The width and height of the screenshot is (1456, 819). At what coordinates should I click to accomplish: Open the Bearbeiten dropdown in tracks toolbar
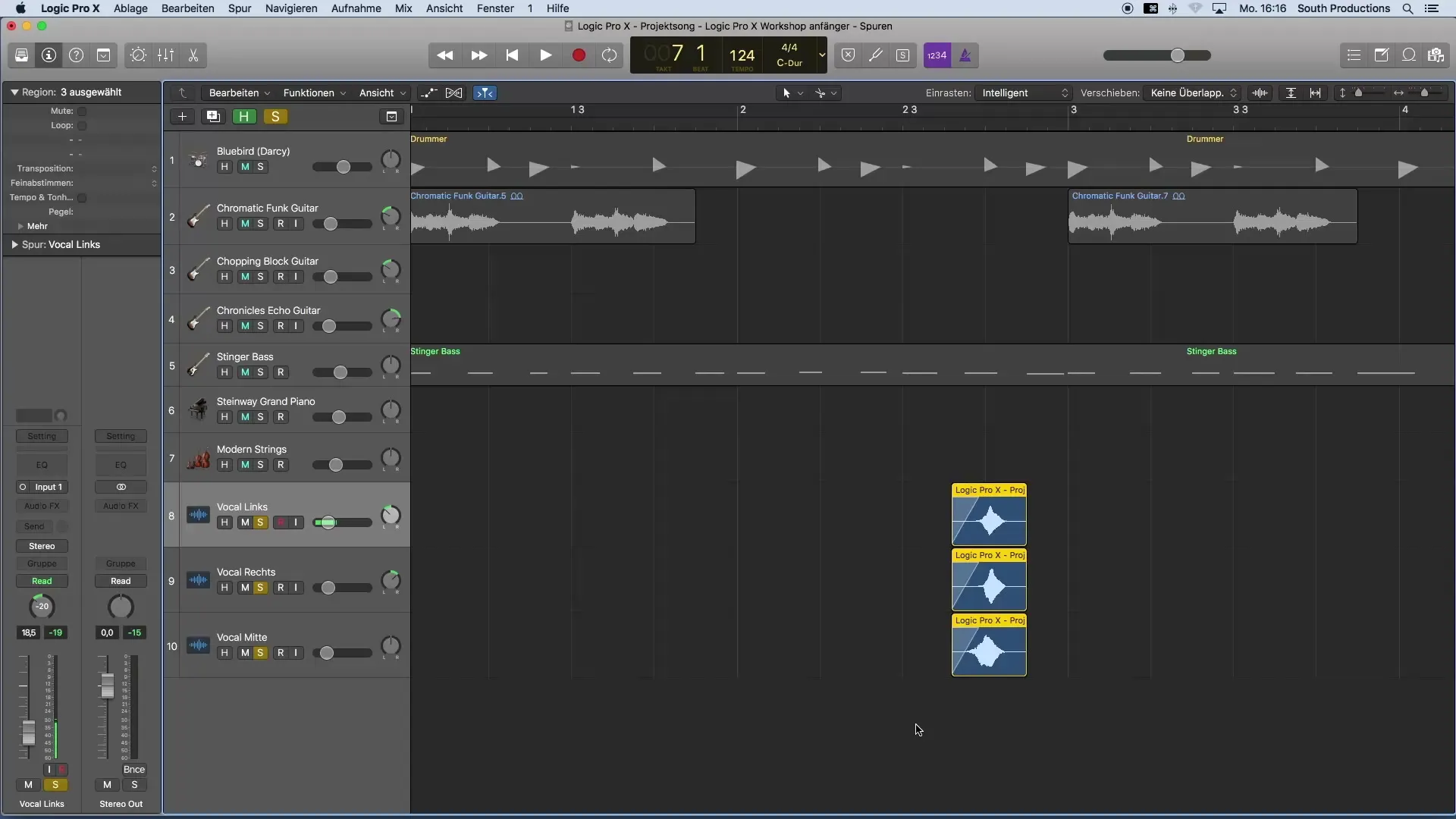(x=239, y=93)
